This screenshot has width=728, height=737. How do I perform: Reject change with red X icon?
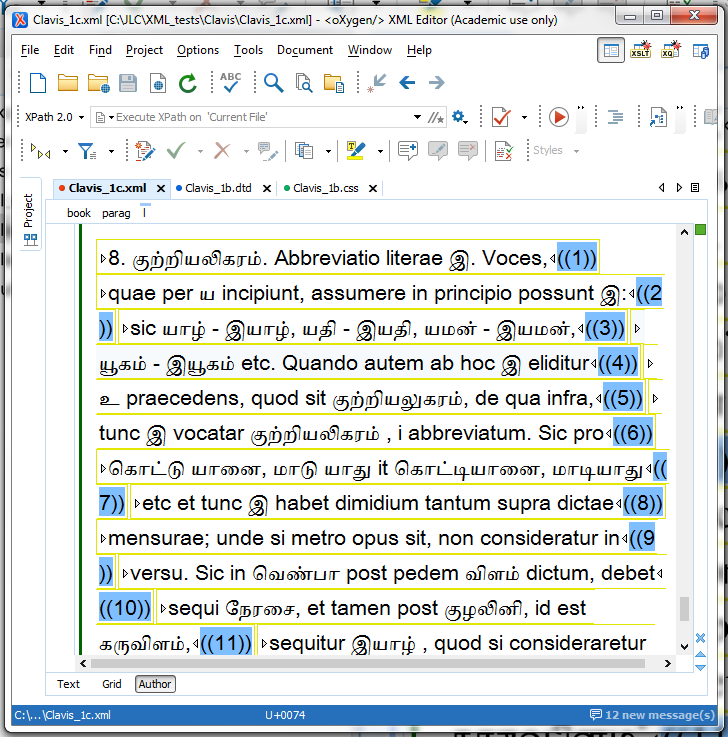point(222,151)
